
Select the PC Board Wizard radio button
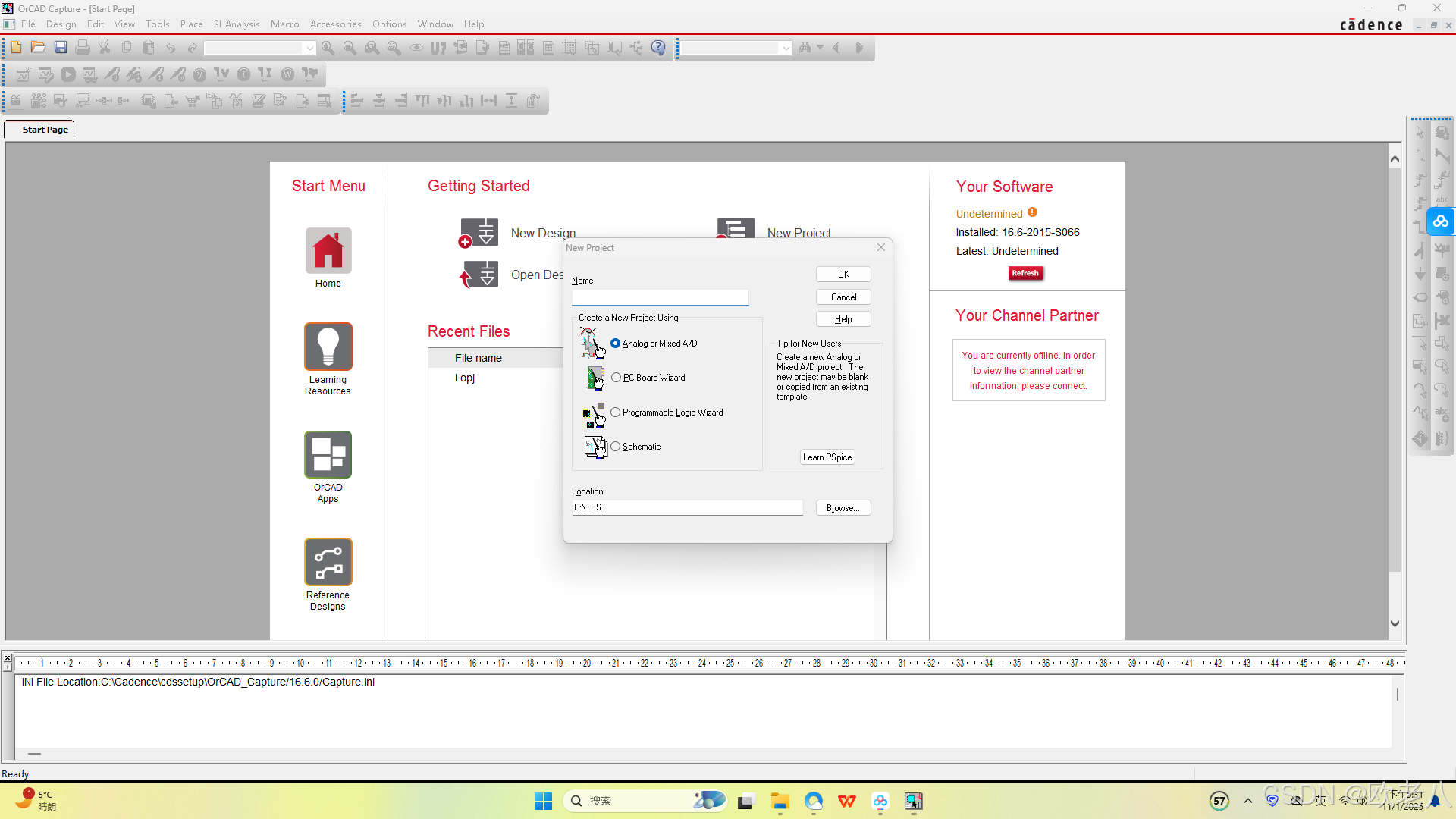coord(616,378)
